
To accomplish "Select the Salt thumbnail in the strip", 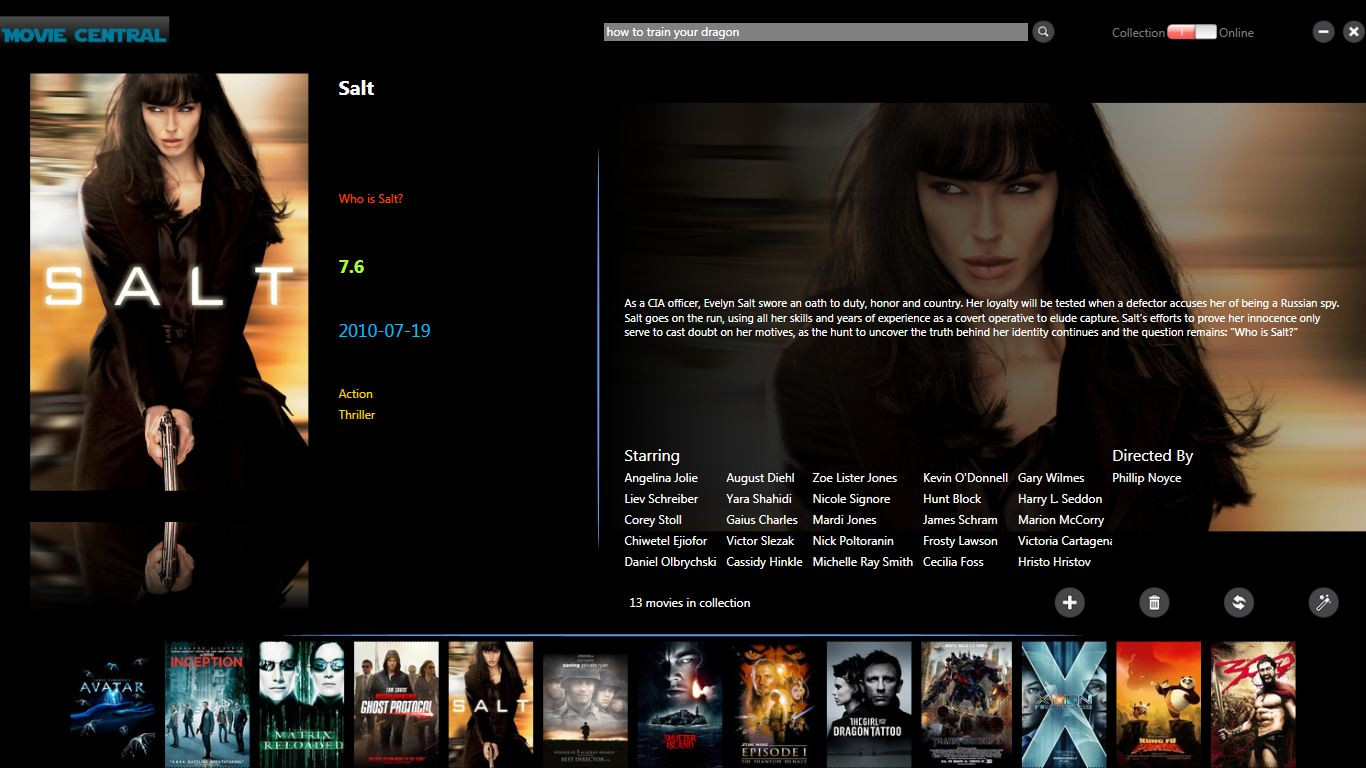I will [x=491, y=705].
